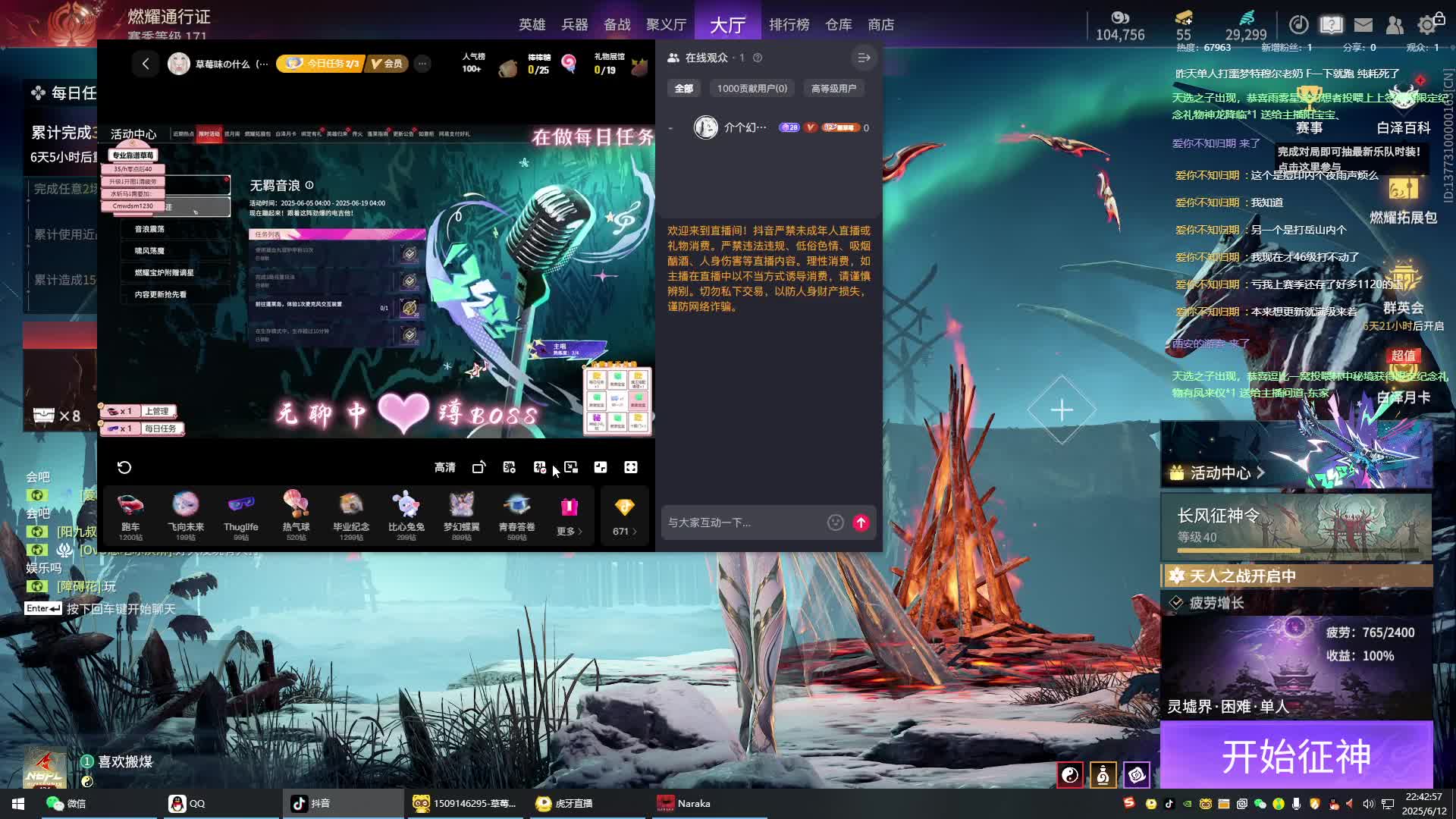
Task: Start the match with 开始征神
Action: pyautogui.click(x=1297, y=755)
